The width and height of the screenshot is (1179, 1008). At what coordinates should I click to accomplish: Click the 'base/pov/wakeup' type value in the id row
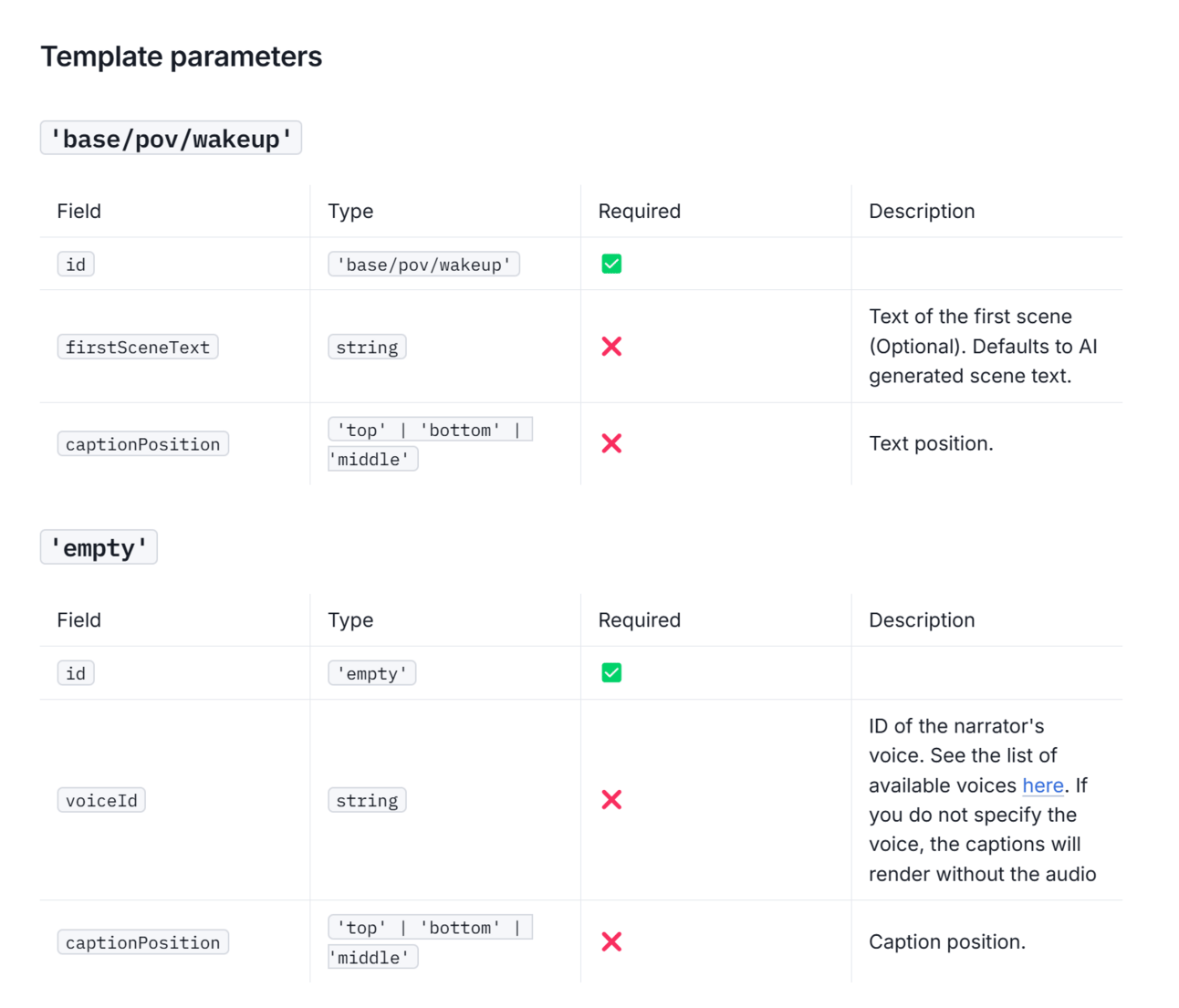click(423, 265)
